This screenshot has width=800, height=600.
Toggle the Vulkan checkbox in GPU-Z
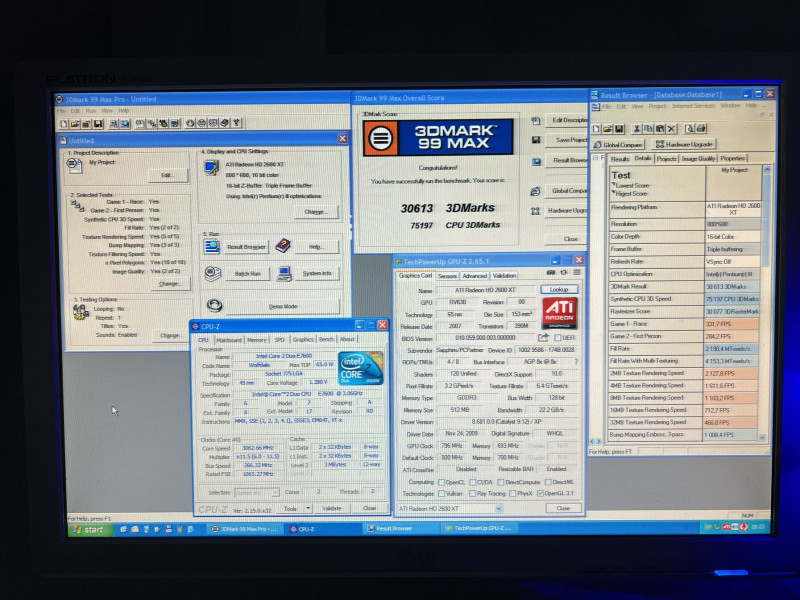[x=442, y=493]
